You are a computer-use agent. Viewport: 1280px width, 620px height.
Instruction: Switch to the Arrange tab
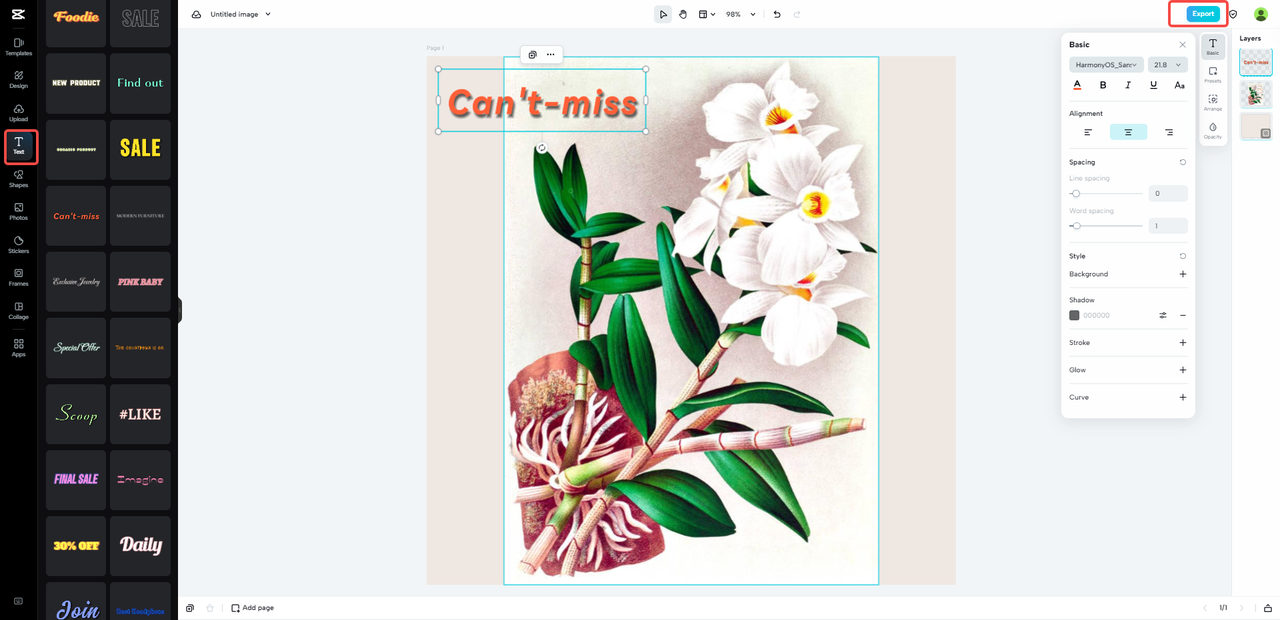click(x=1212, y=103)
